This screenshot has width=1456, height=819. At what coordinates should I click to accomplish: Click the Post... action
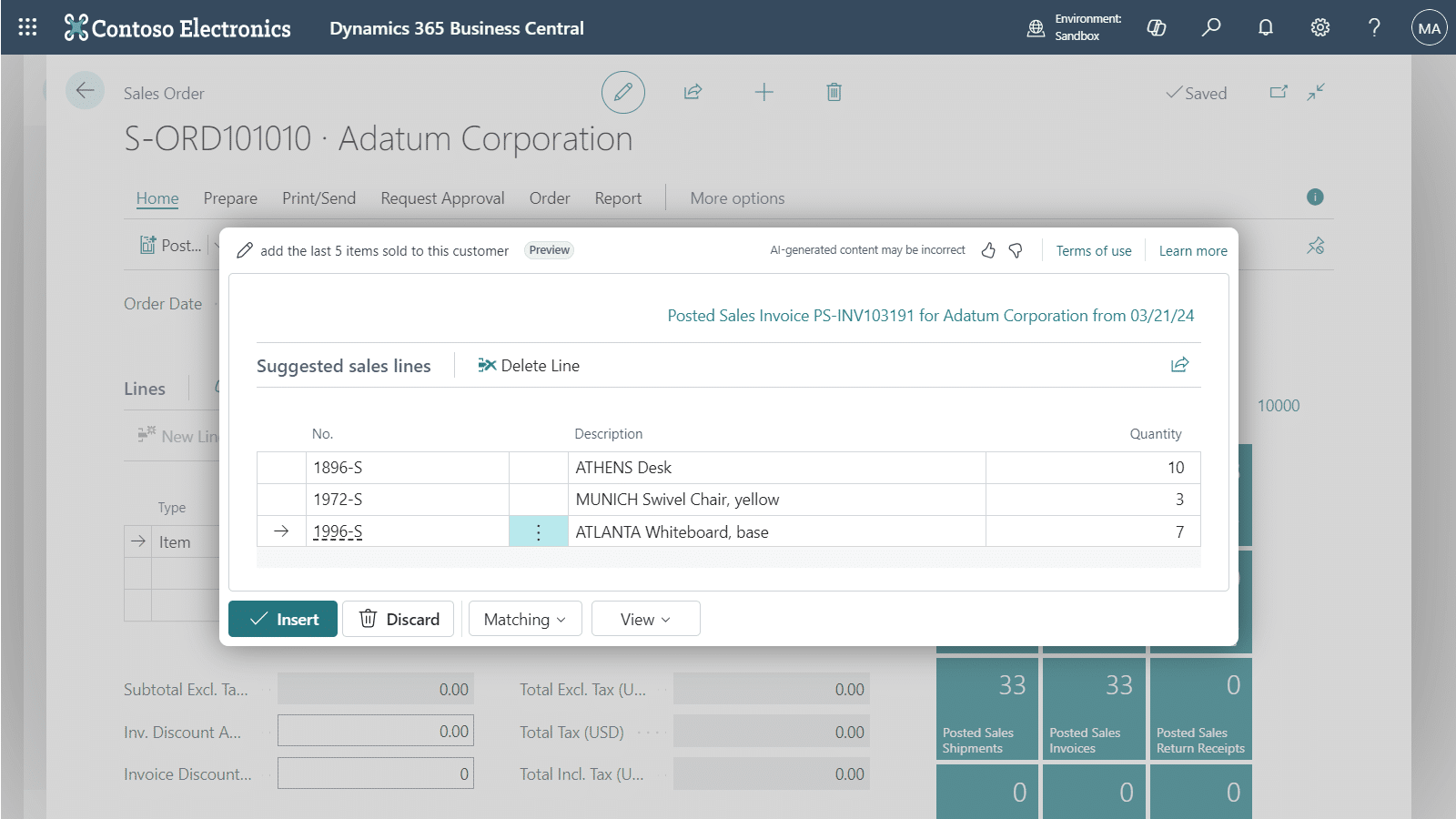171,246
